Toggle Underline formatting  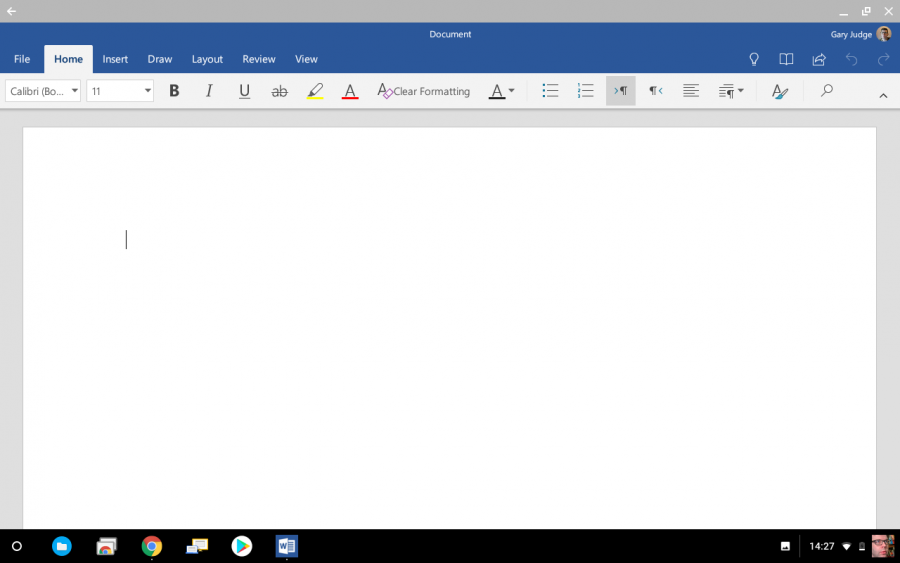pyautogui.click(x=244, y=91)
